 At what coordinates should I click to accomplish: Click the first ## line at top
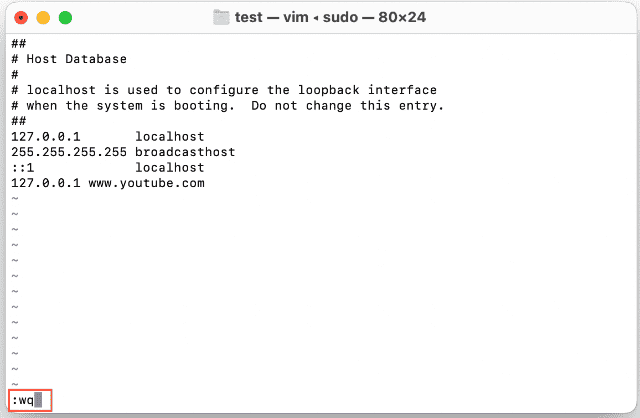click(18, 44)
